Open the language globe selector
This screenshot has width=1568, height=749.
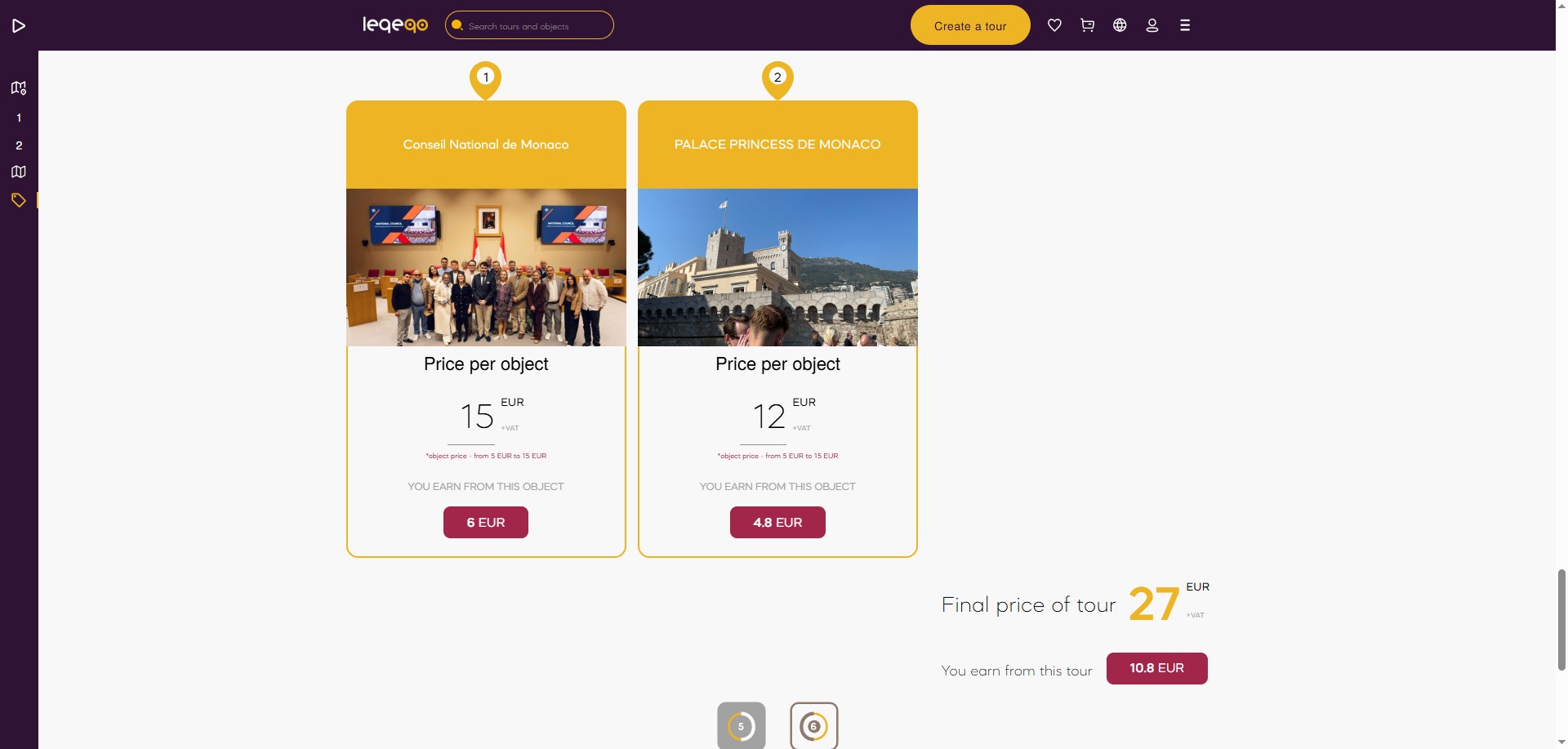pos(1120,25)
